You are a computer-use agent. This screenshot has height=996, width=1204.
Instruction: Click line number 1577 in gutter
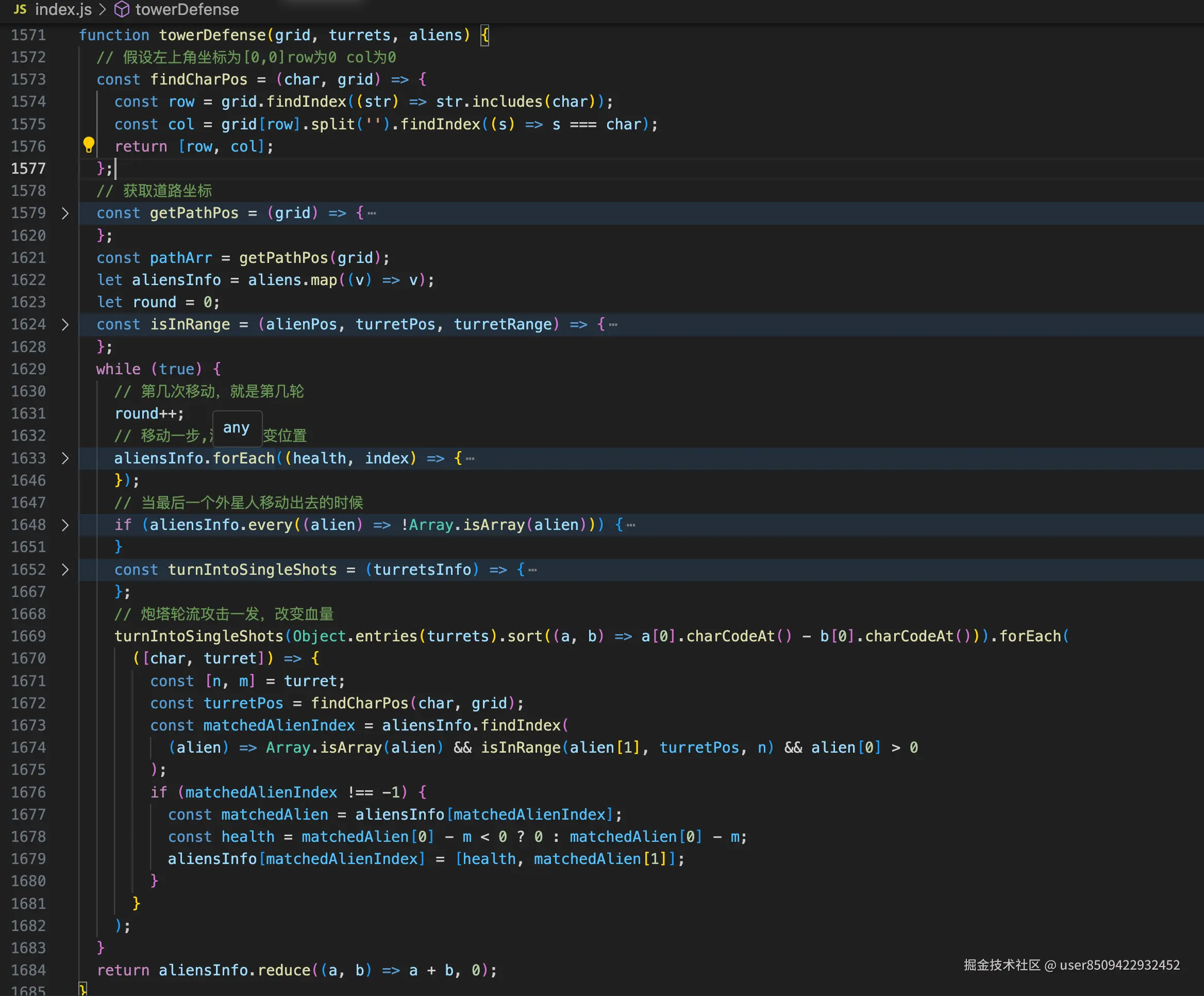[x=28, y=169]
